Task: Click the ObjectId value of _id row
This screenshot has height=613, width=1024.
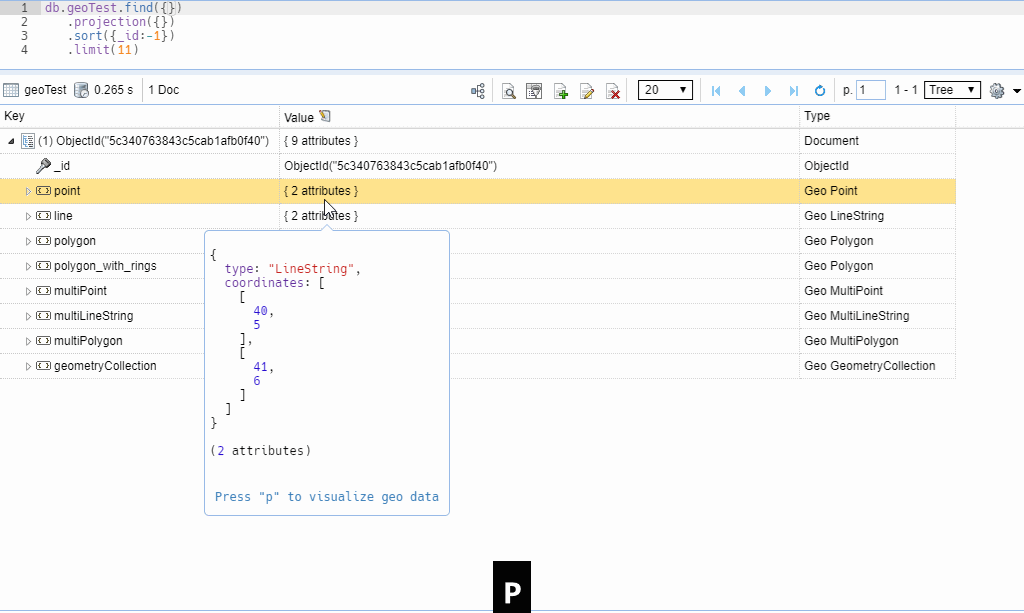Action: pos(391,166)
